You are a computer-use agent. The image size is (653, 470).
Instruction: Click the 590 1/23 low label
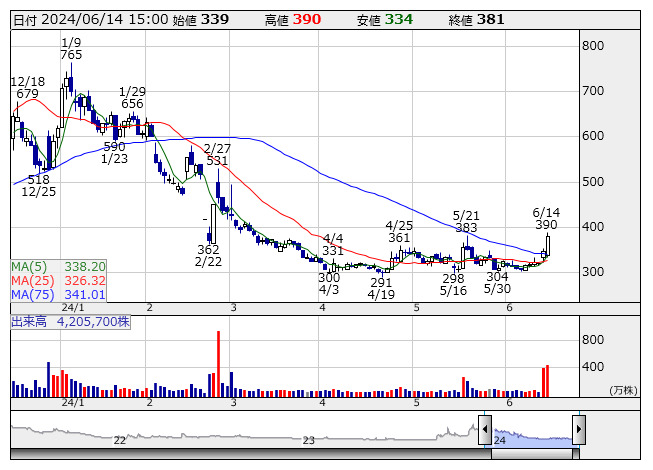pos(114,153)
